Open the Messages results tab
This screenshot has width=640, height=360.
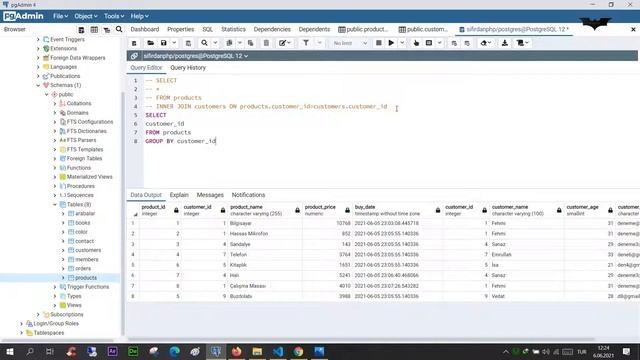coord(210,195)
